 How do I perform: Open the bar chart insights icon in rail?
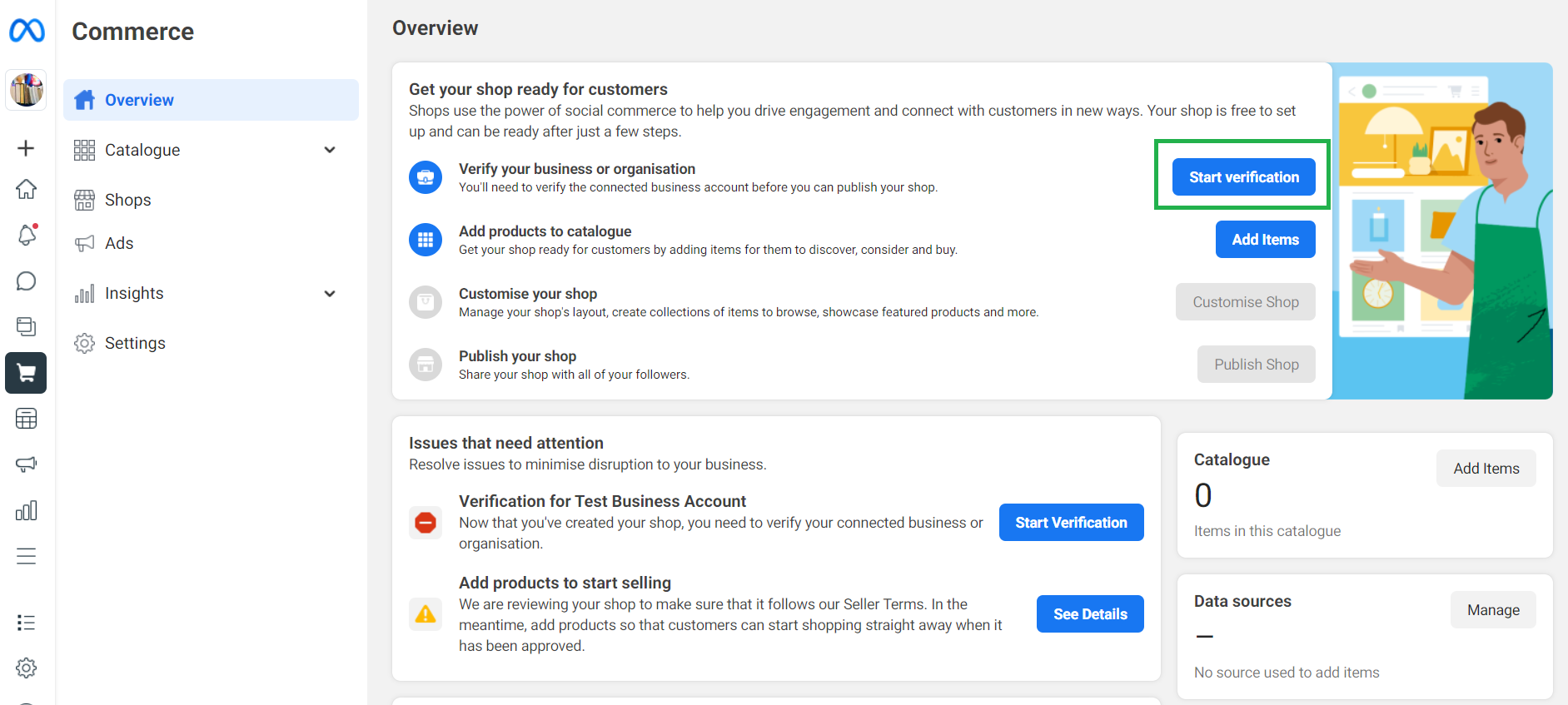pyautogui.click(x=27, y=510)
